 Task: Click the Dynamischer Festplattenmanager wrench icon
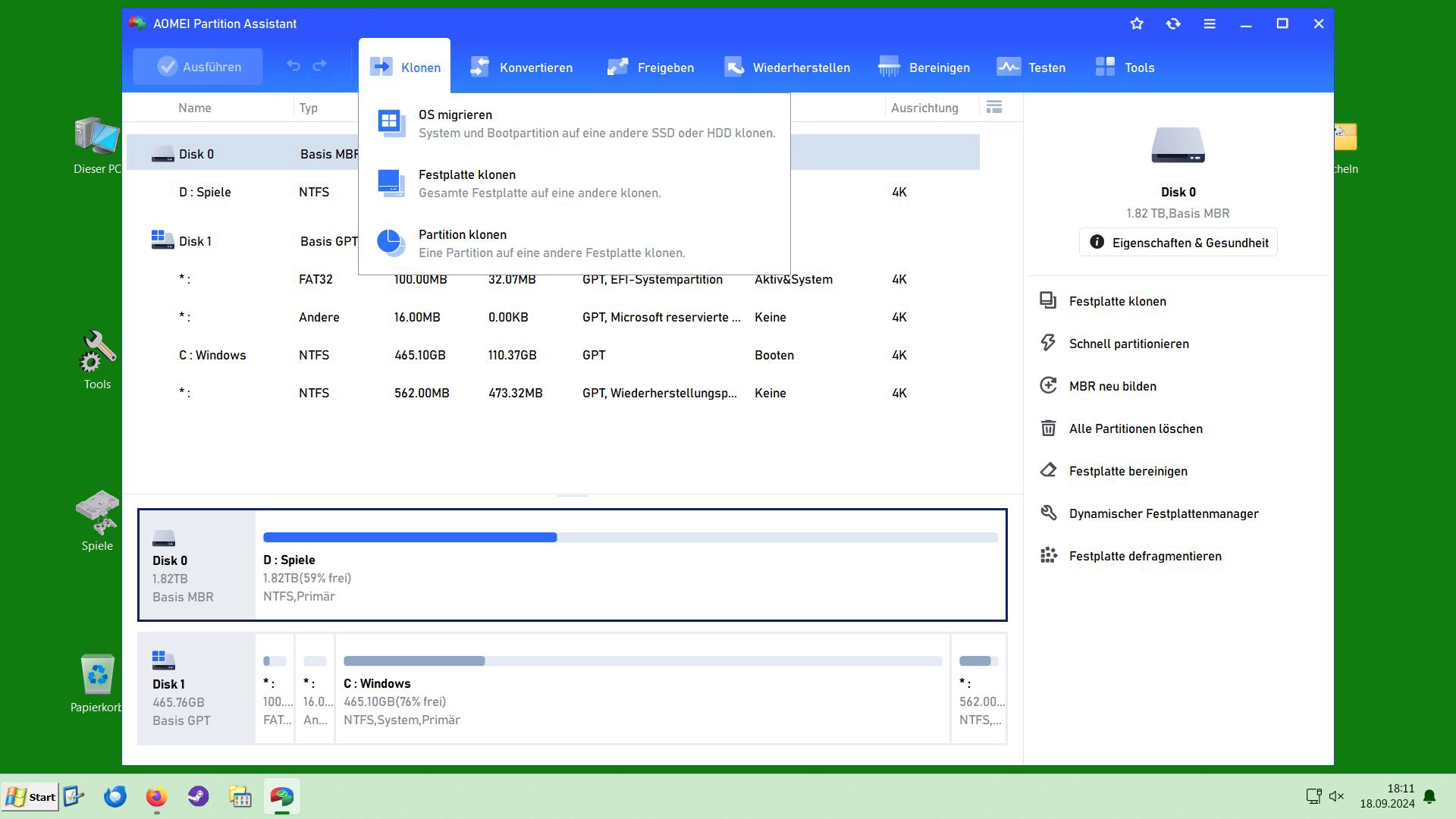pos(1048,513)
